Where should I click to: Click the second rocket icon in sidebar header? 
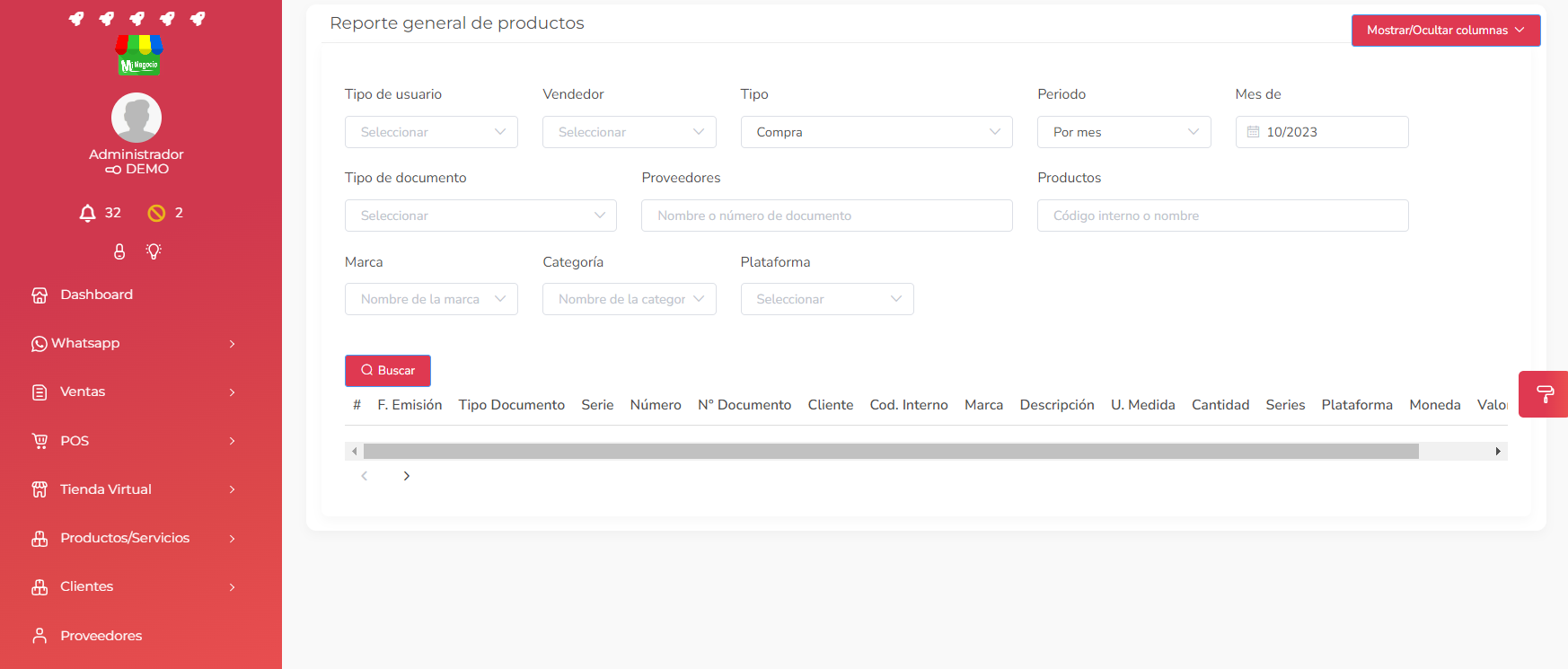[107, 18]
